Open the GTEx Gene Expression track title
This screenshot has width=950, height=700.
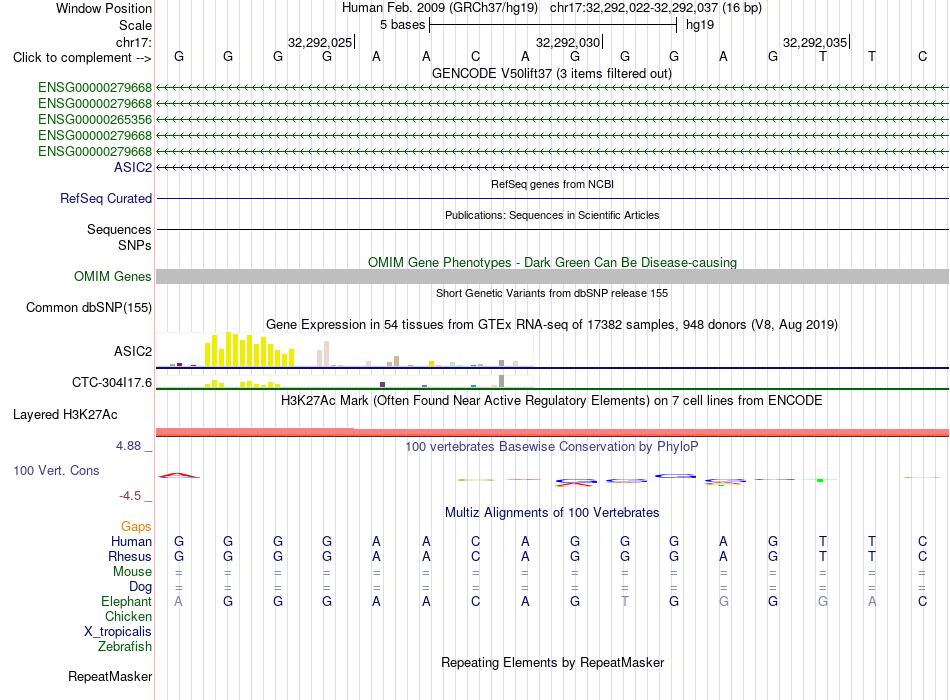[x=552, y=324]
